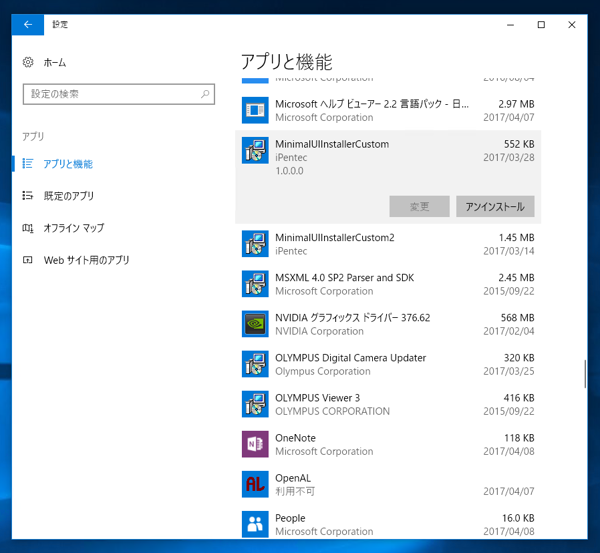The image size is (600, 553).
Task: Click the Microsoft ヘルプ ビューアー app icon
Action: [255, 110]
